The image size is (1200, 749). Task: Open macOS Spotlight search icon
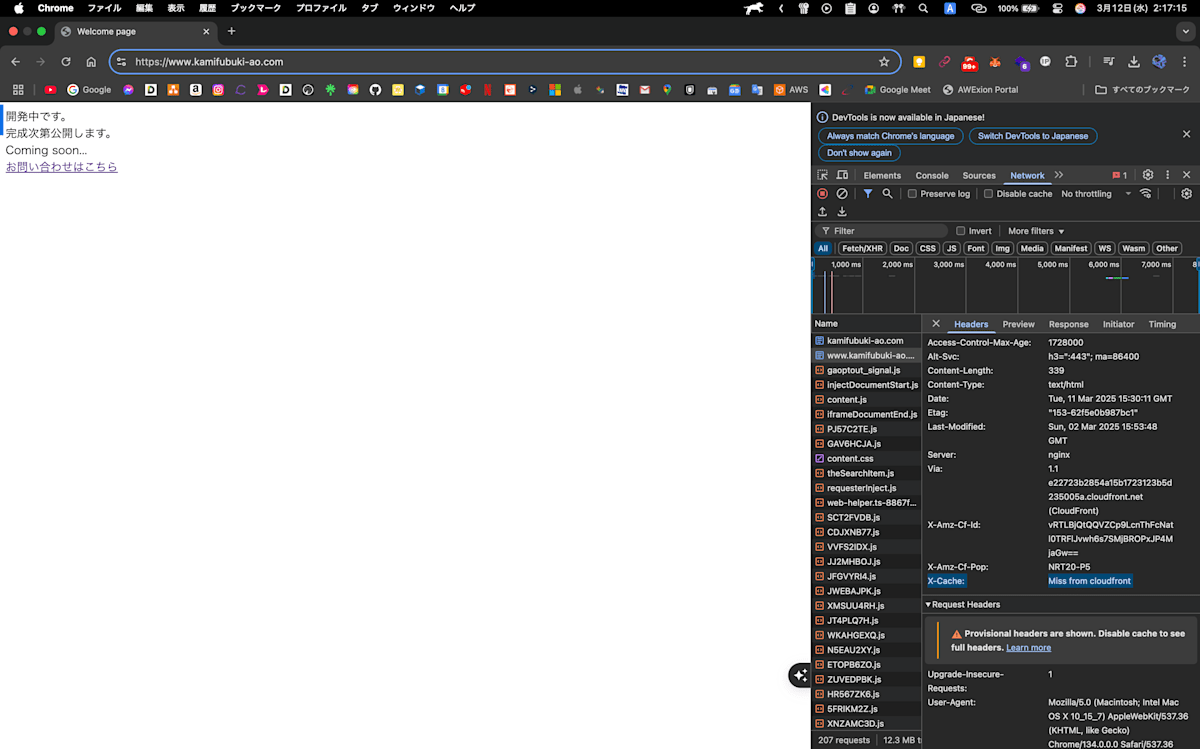923,8
